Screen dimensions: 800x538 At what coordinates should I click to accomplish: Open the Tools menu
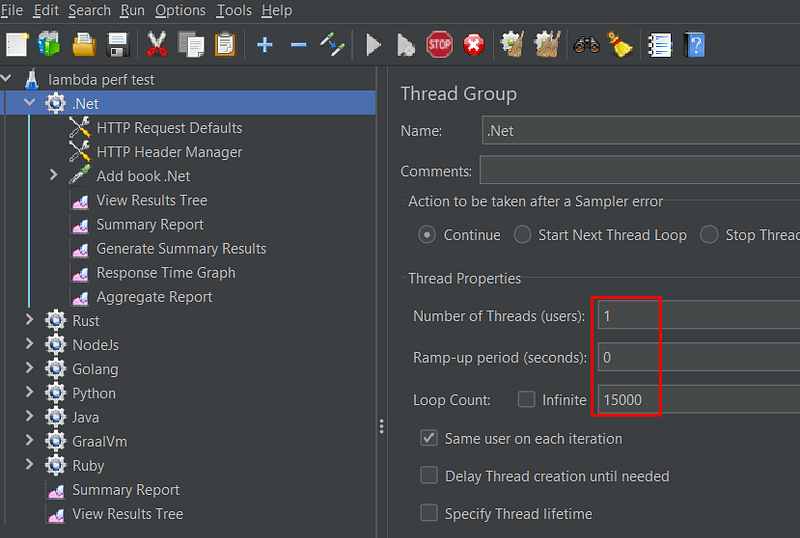(234, 10)
